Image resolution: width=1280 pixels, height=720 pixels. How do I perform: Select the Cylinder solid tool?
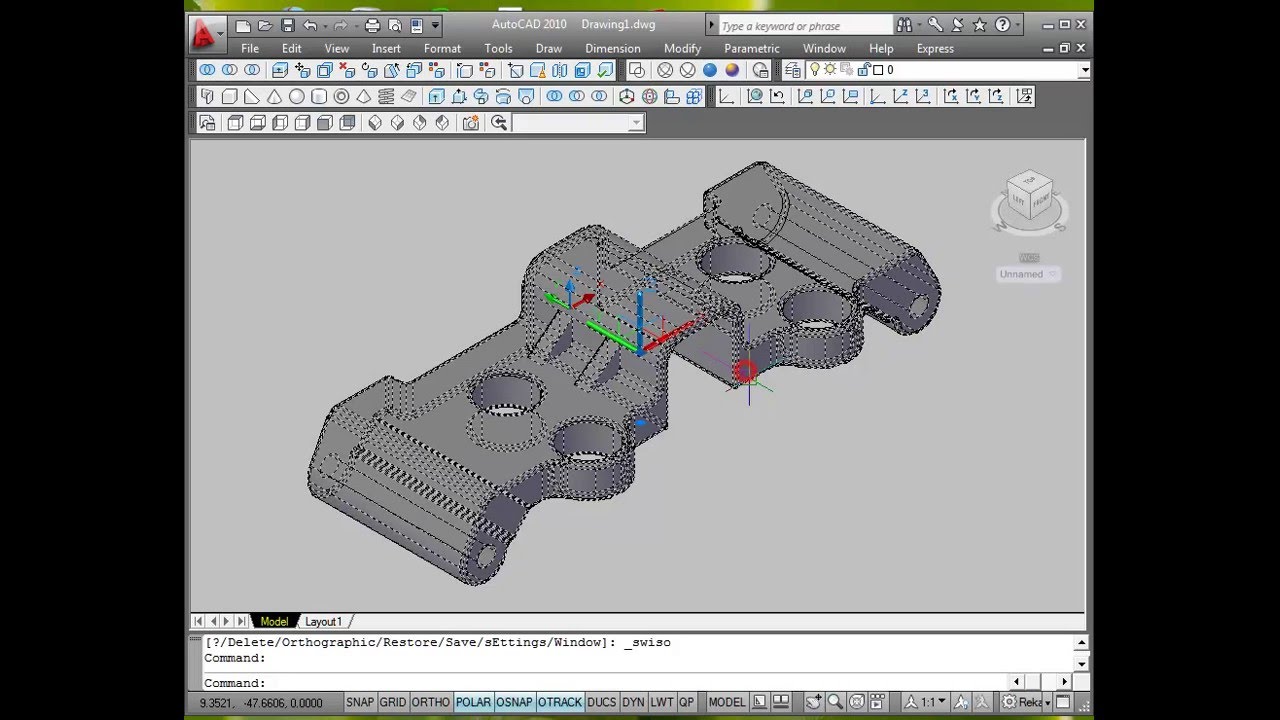(319, 97)
